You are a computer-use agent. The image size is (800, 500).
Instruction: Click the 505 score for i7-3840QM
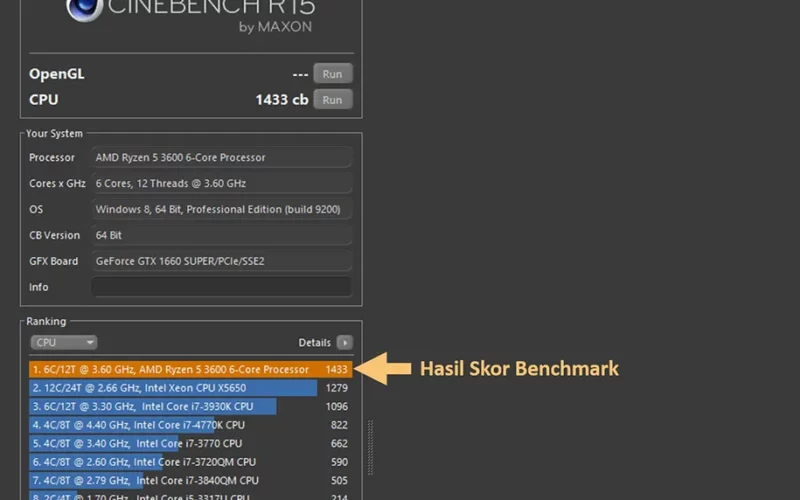pos(339,480)
